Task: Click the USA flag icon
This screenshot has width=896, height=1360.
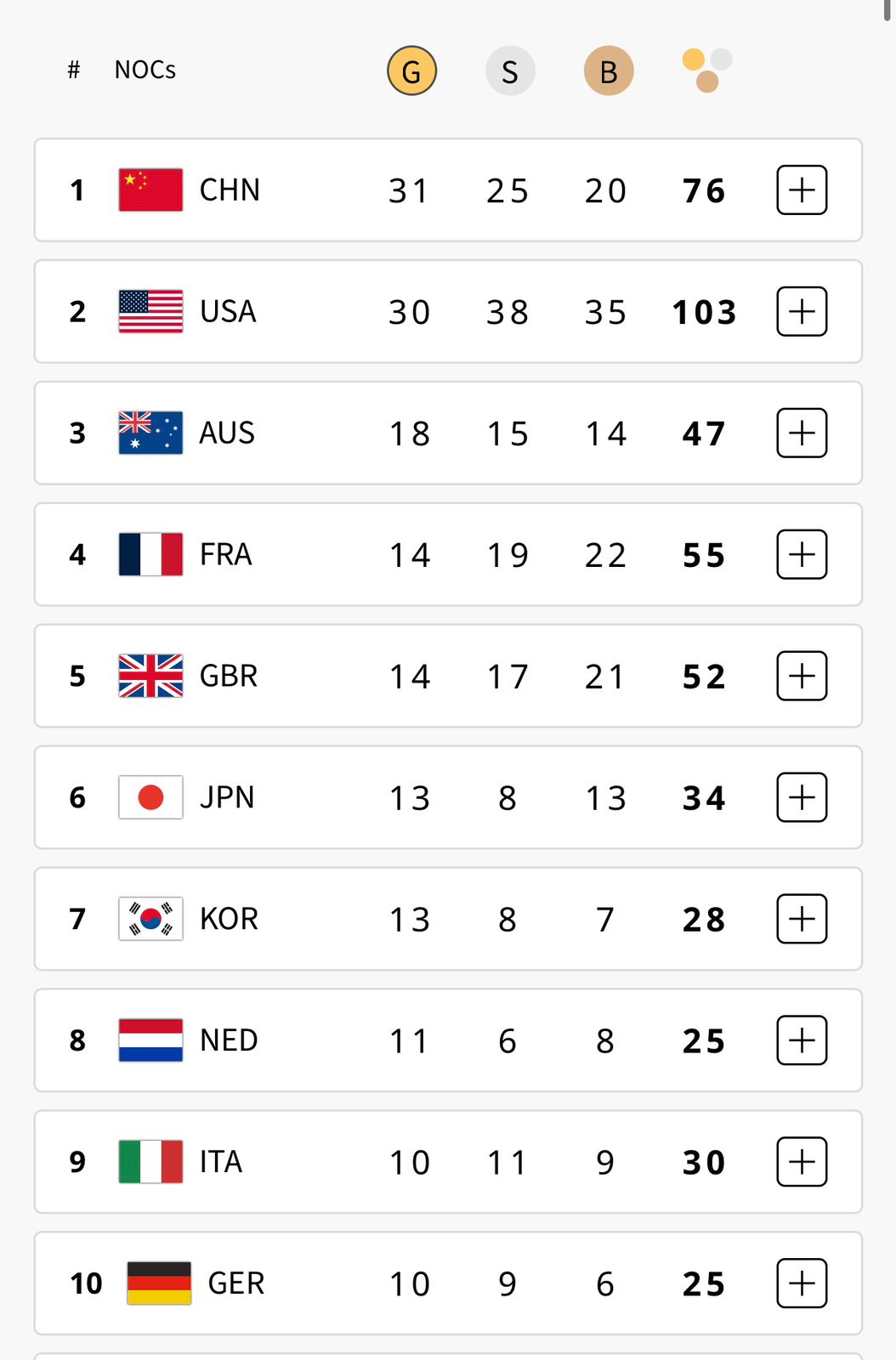Action: coord(150,311)
